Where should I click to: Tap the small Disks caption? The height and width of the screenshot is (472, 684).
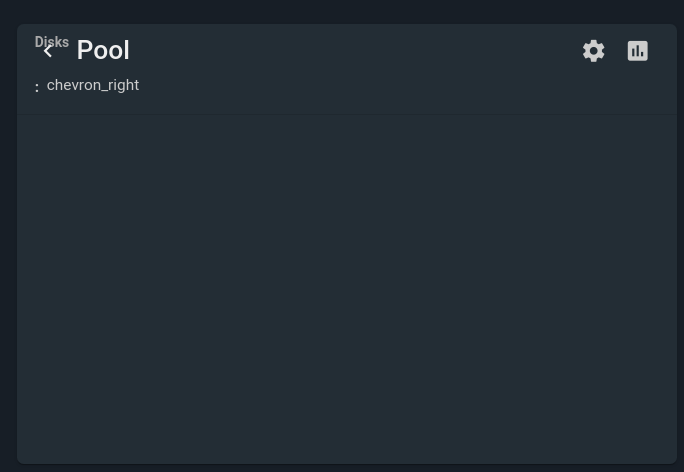point(52,42)
